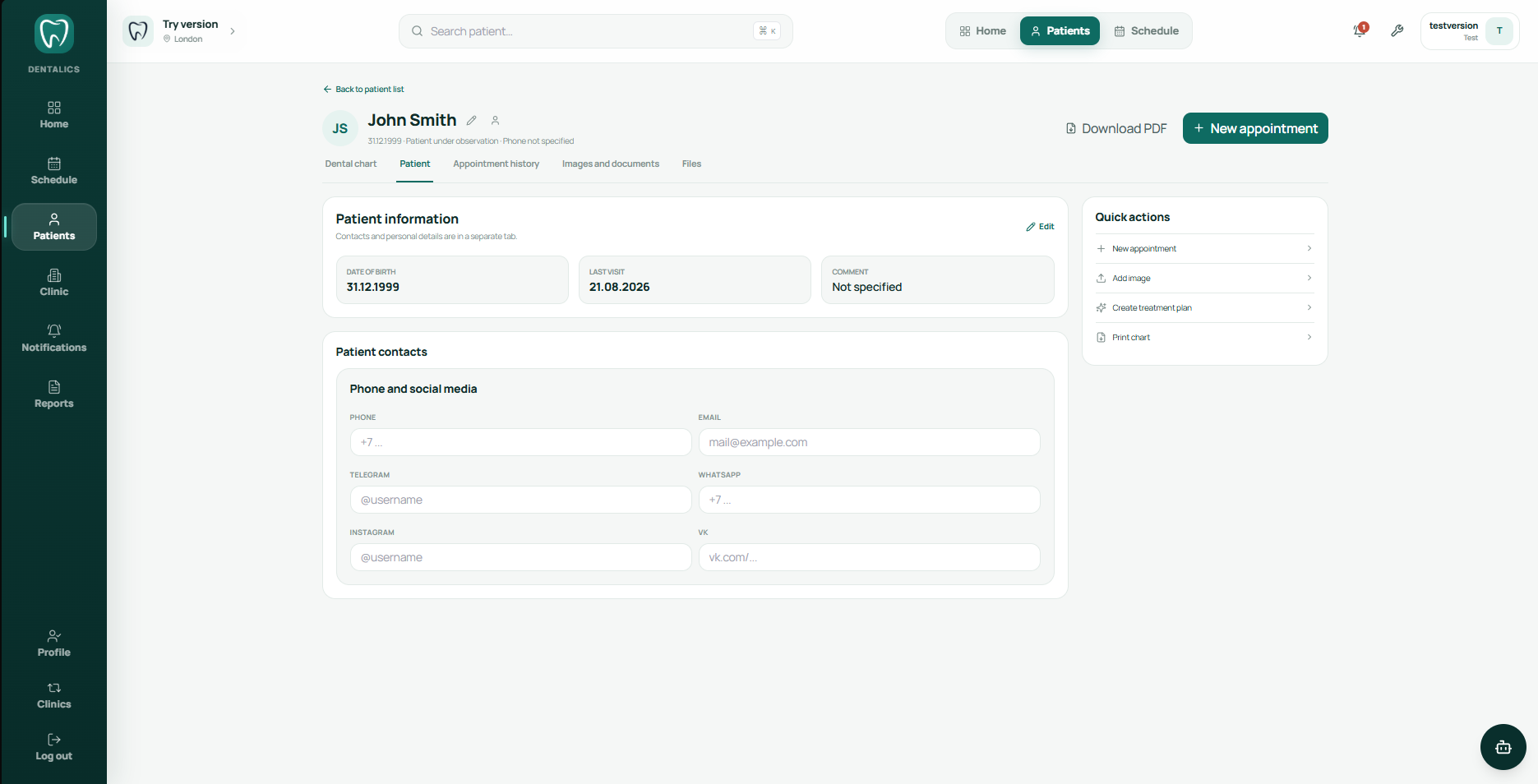Select the Patient tab
1538x784 pixels.
415,164
